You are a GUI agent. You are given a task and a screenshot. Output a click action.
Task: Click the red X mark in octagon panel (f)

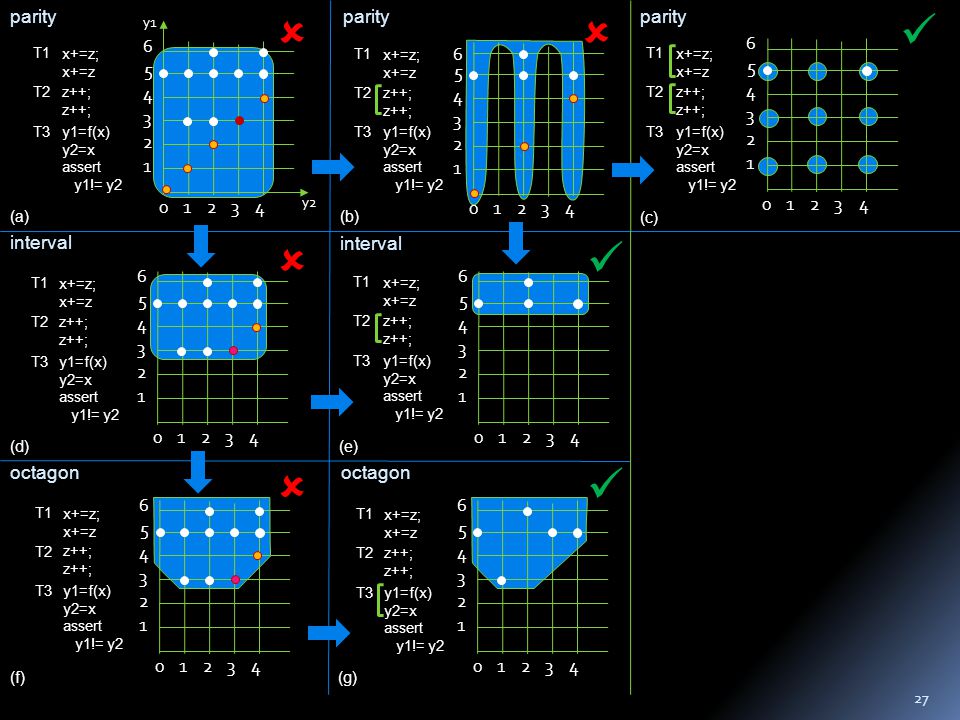click(292, 487)
